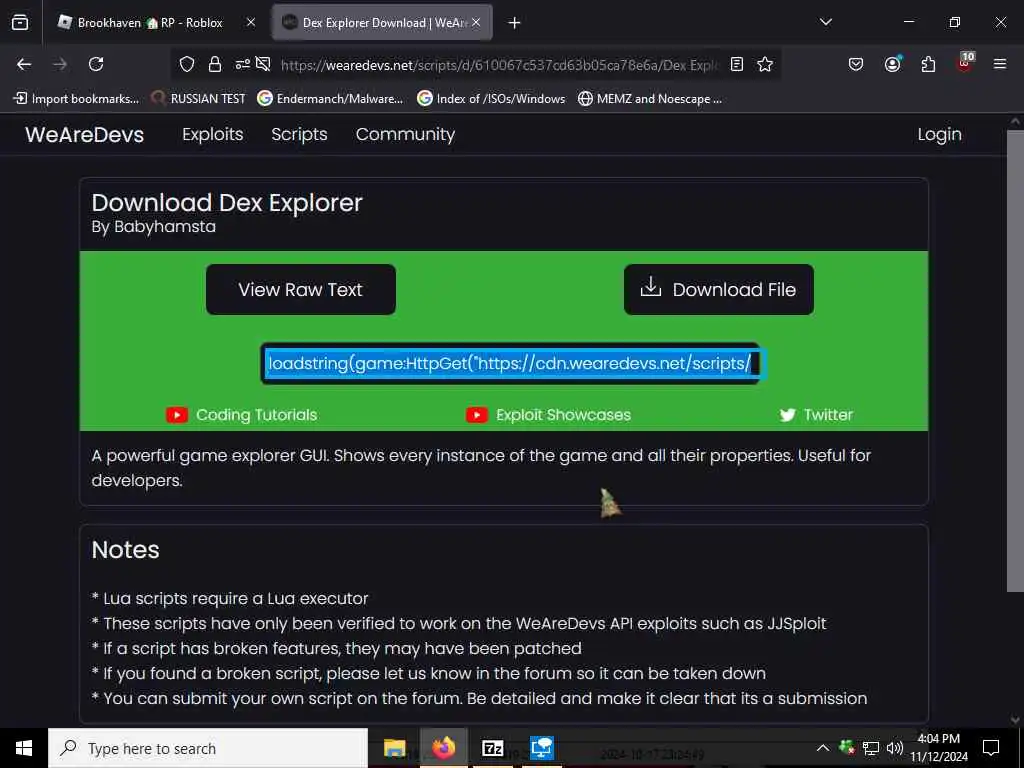
Task: Click the taskbar search box
Action: coord(208,748)
